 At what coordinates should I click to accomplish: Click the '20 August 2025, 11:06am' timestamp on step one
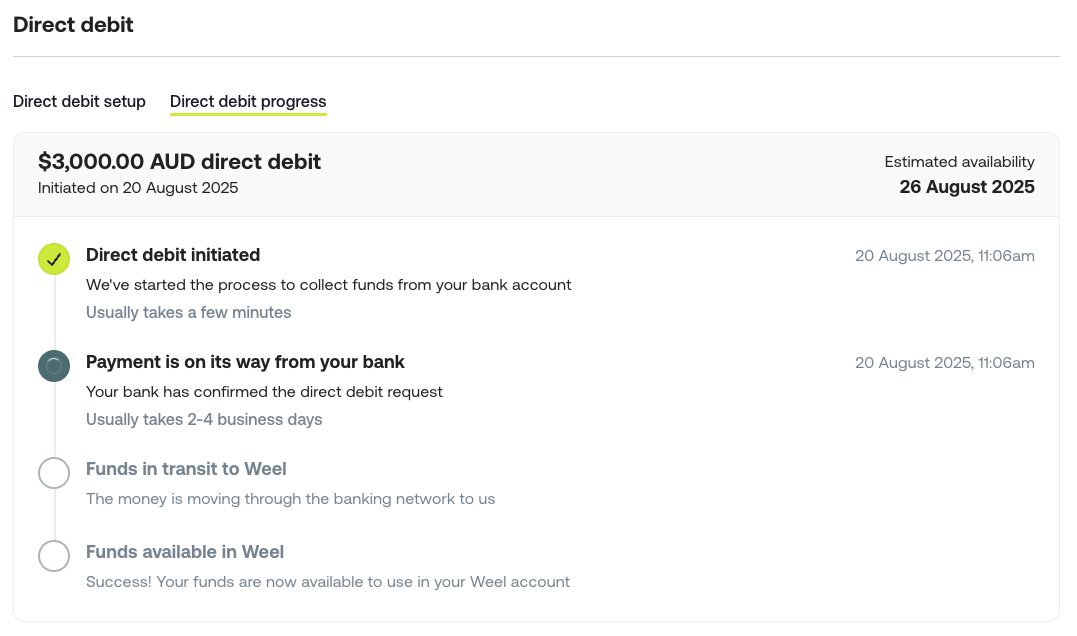pyautogui.click(x=944, y=256)
